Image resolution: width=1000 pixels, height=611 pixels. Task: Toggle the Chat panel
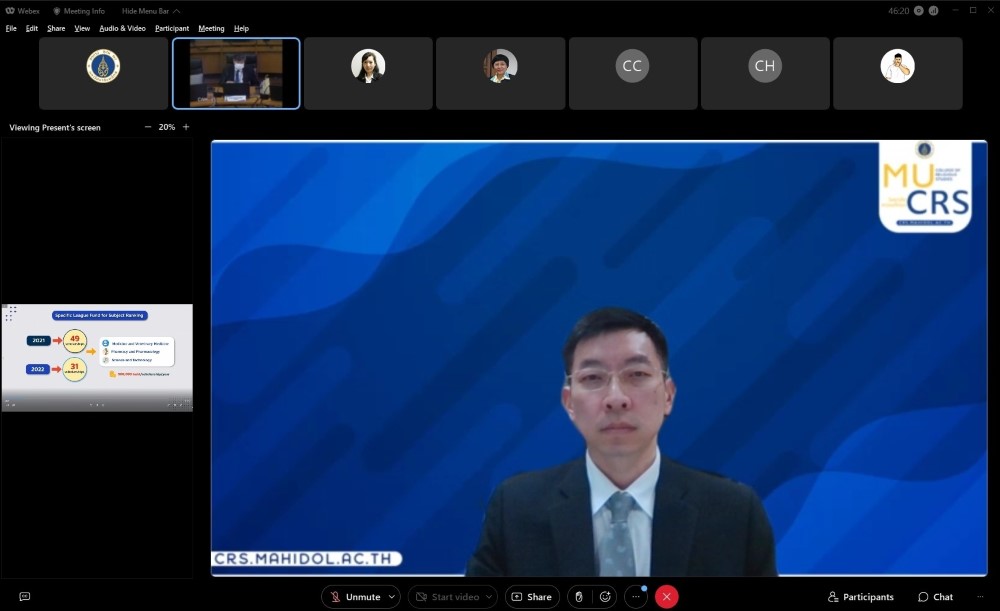(x=935, y=597)
